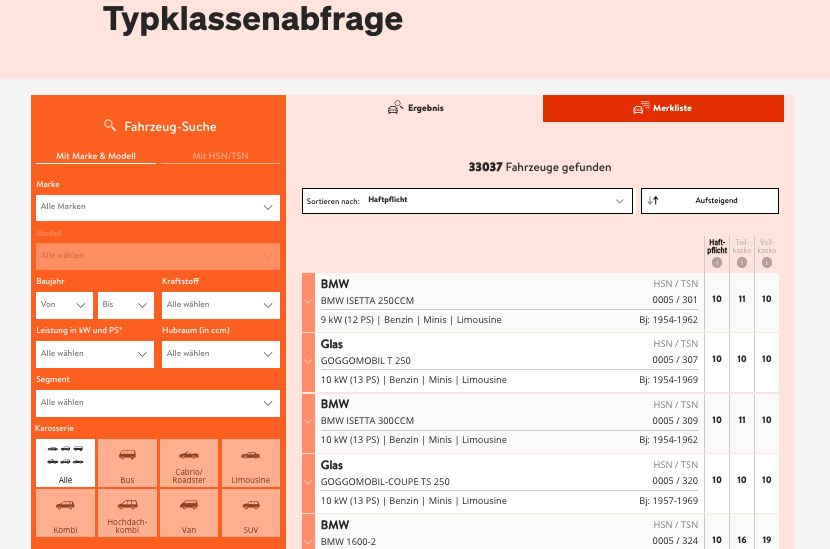Select the SUV body type
830x549 pixels.
[x=251, y=513]
